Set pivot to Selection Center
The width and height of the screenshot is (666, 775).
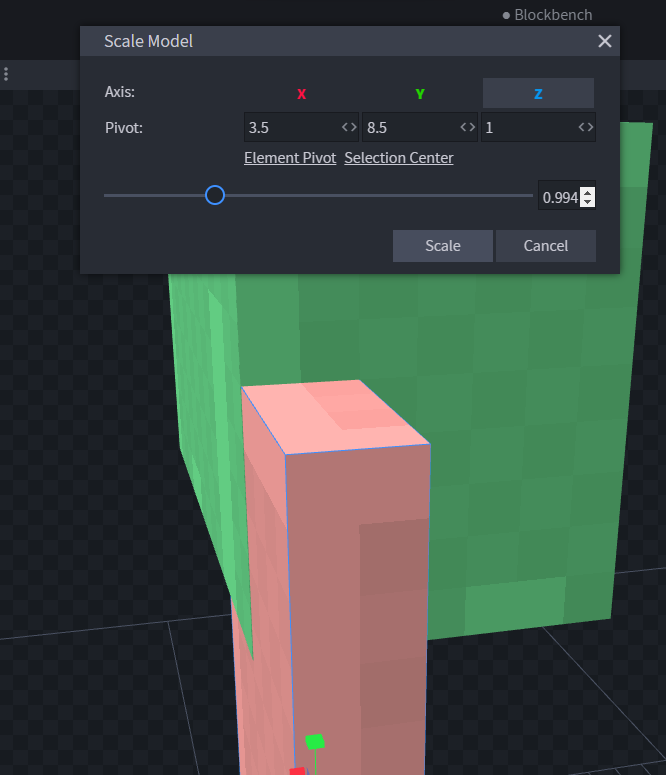pos(399,158)
